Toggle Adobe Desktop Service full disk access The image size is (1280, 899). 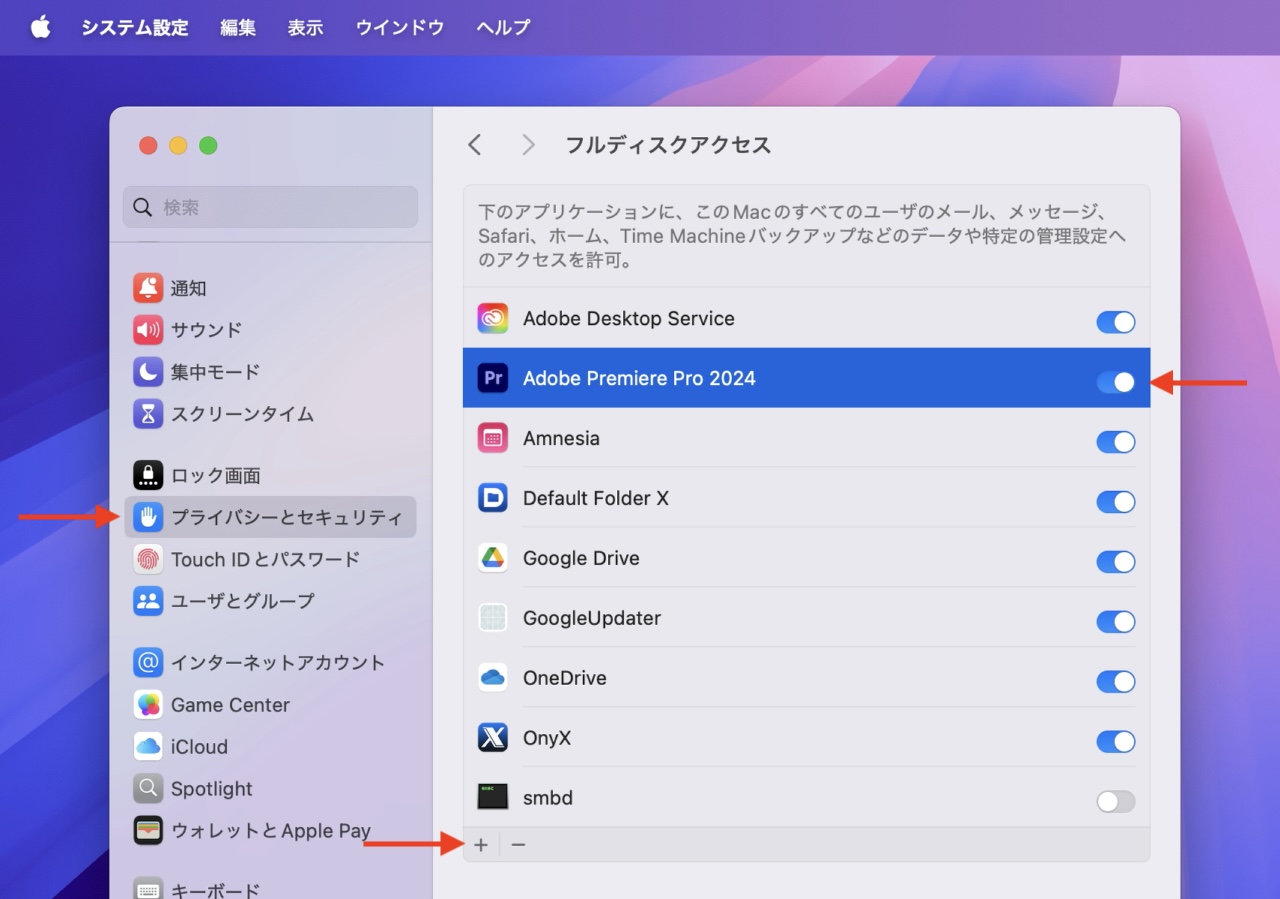[x=1116, y=322]
